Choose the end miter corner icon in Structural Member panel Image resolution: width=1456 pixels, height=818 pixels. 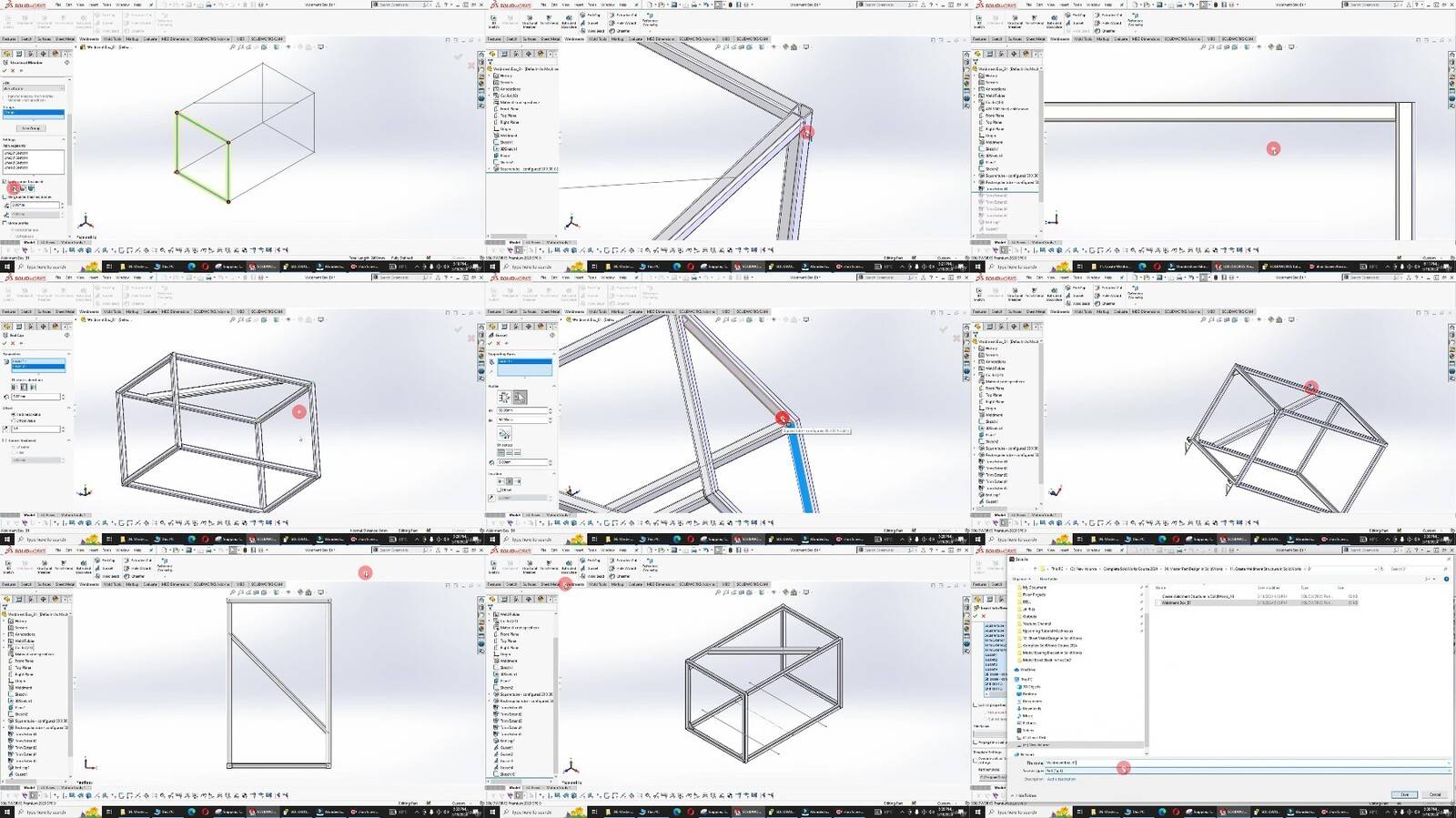pos(14,188)
